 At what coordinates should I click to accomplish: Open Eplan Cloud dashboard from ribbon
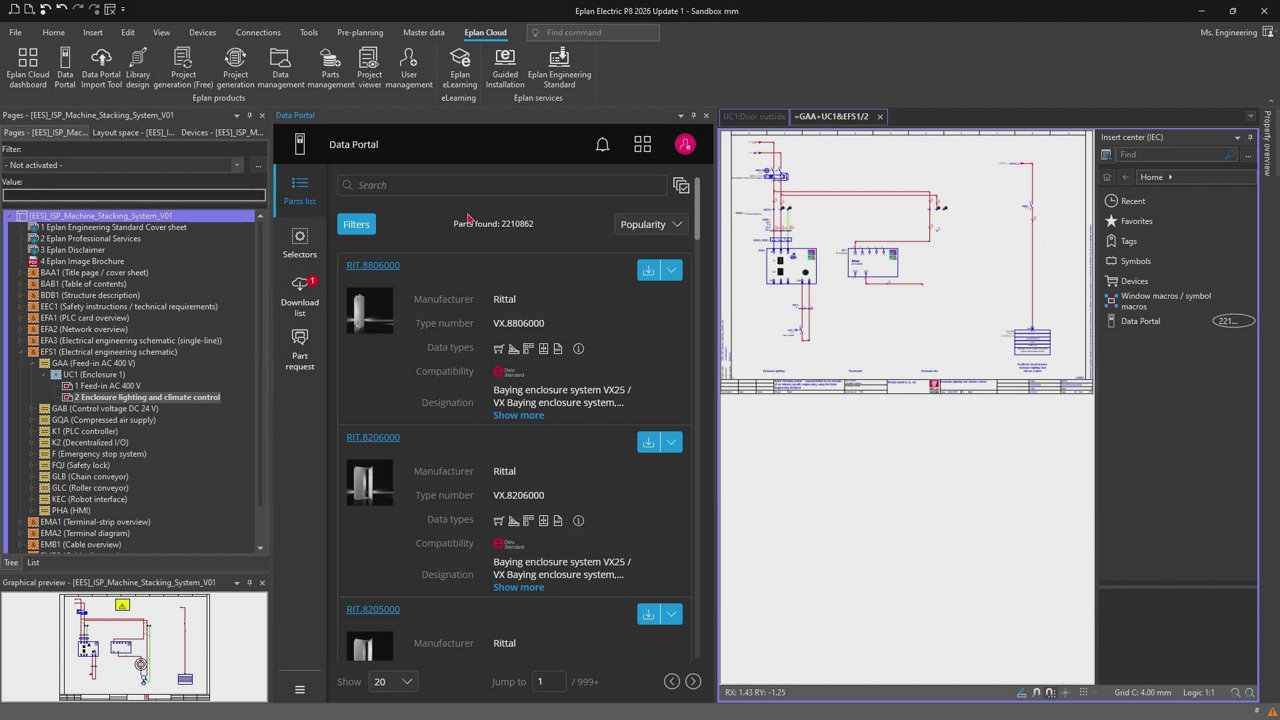point(28,67)
